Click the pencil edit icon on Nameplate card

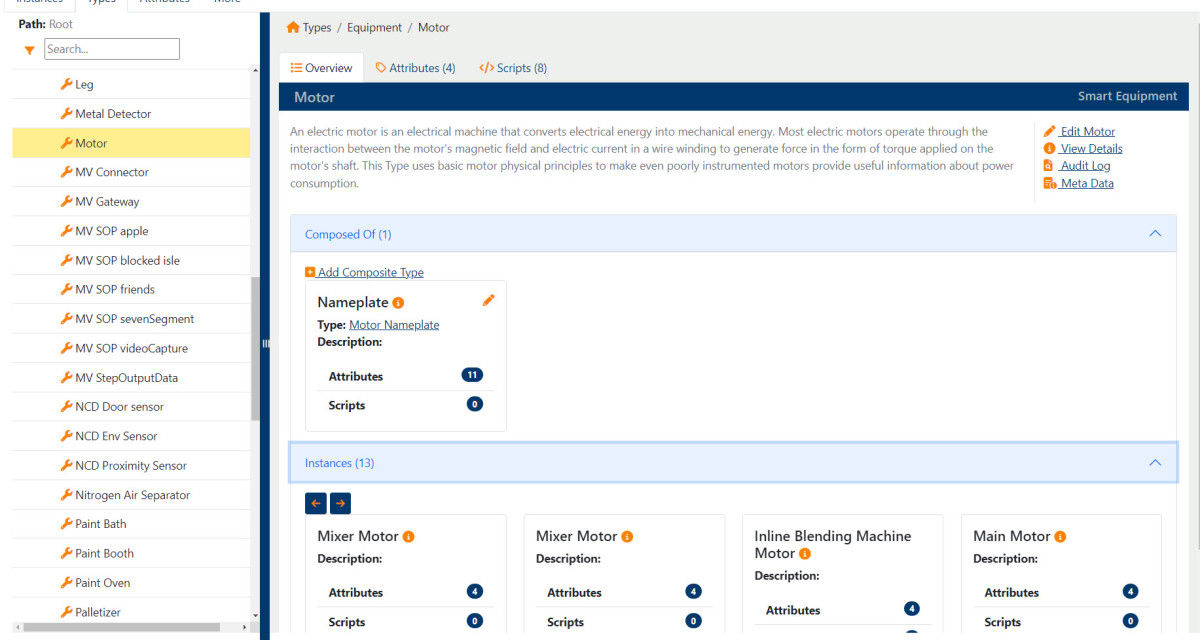489,299
